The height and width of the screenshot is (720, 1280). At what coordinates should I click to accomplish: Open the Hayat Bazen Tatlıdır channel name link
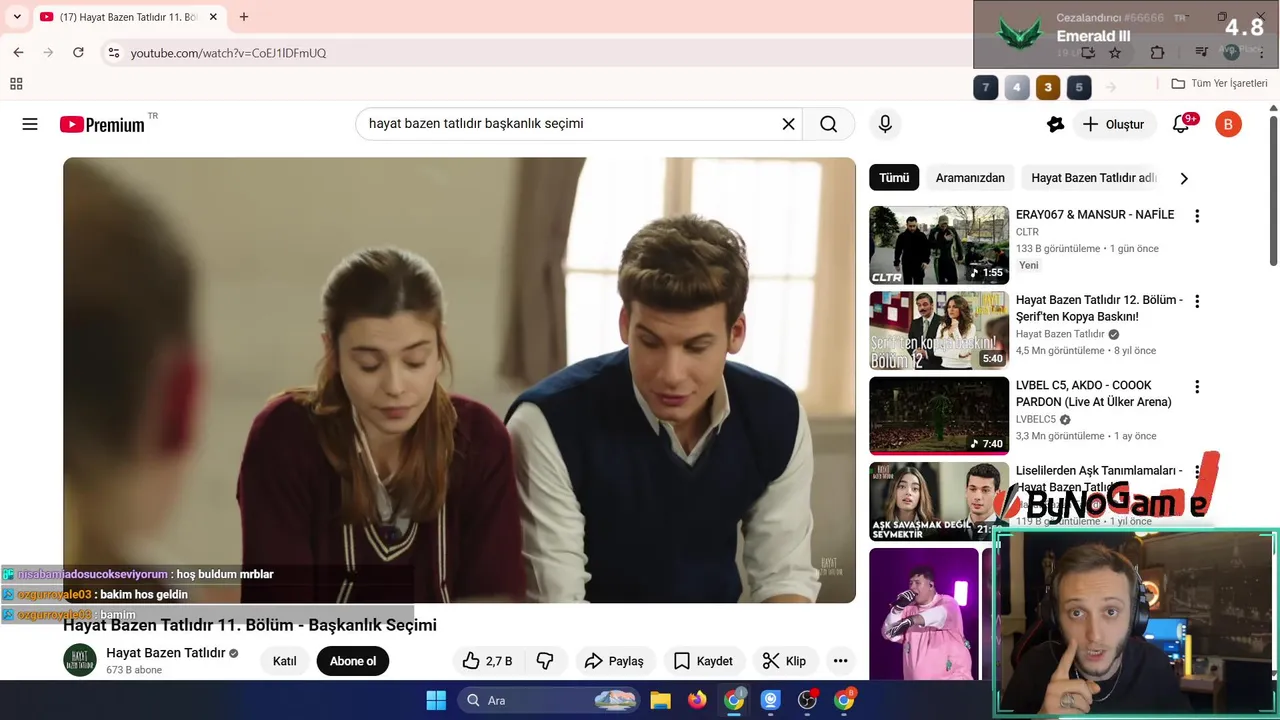(x=166, y=653)
